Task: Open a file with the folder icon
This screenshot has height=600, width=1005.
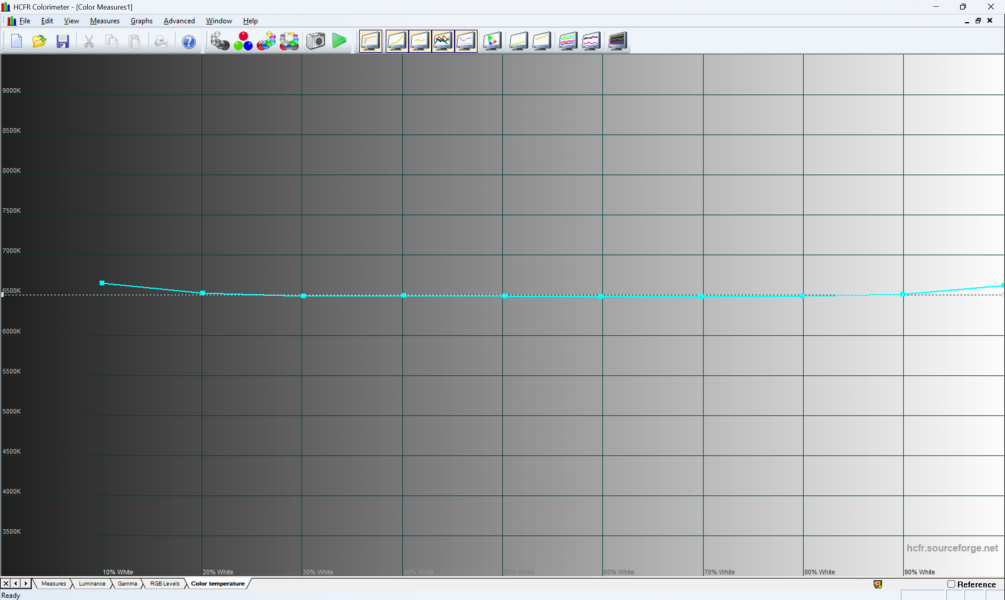Action: [x=39, y=41]
